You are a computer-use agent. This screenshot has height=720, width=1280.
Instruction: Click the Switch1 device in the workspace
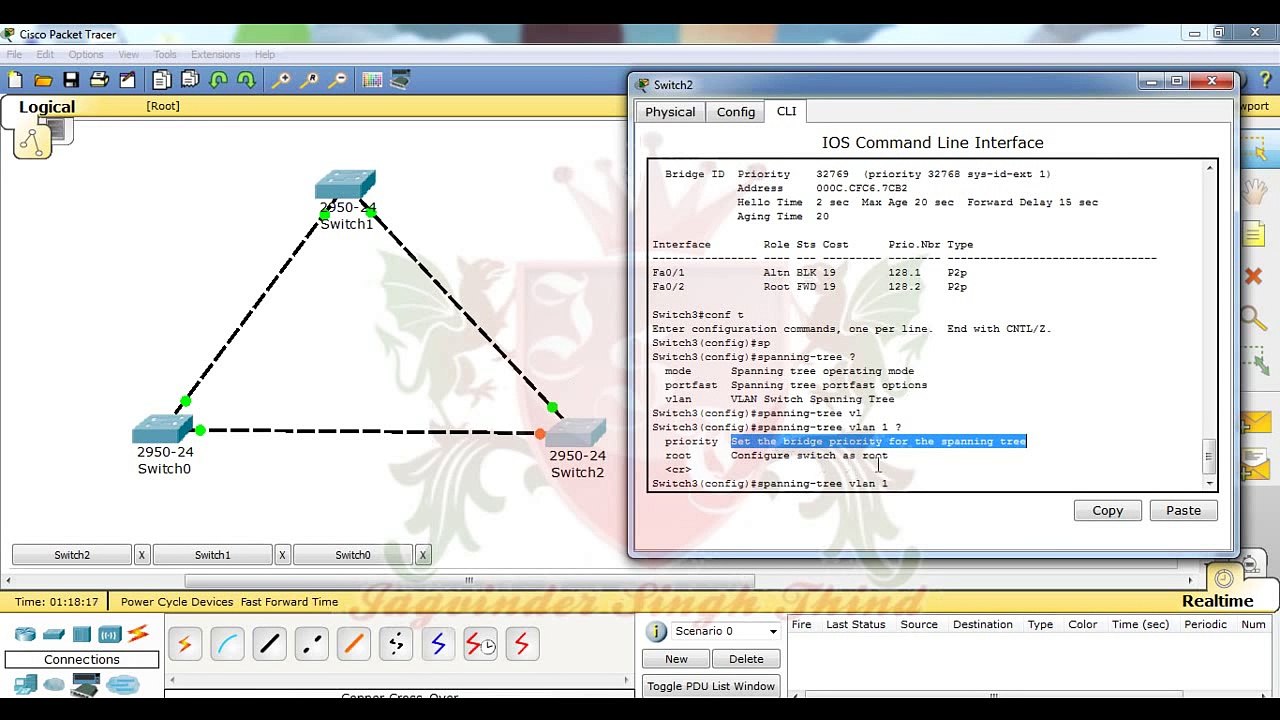[x=346, y=186]
